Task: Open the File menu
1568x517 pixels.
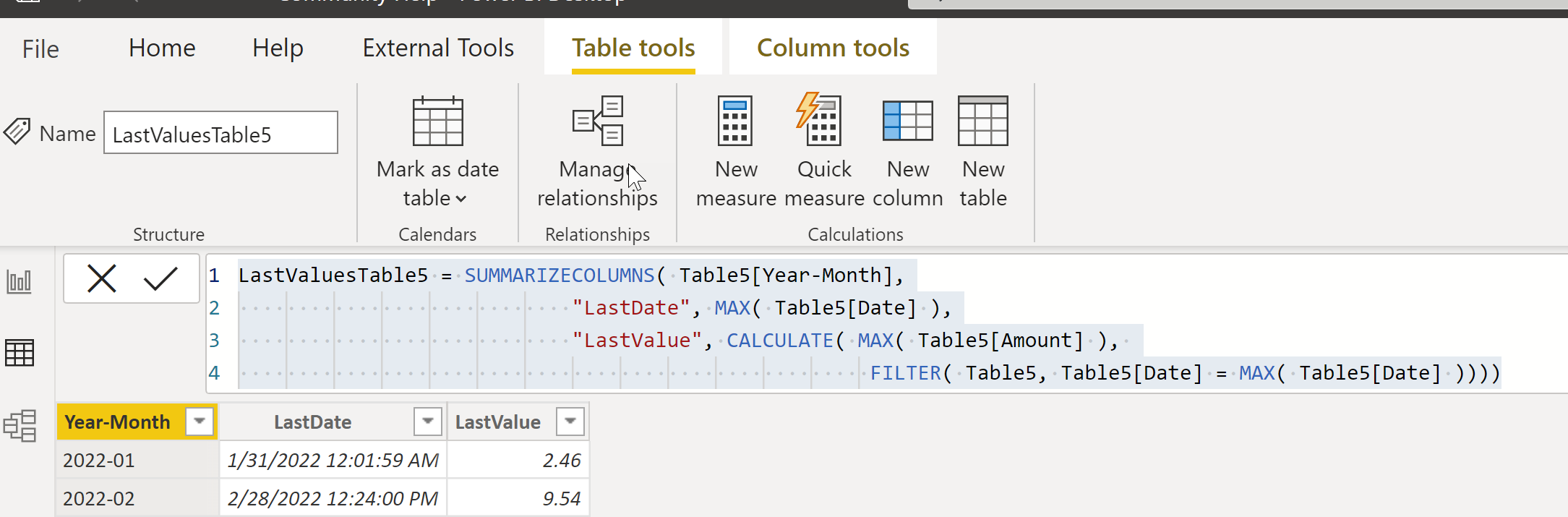Action: tap(40, 49)
